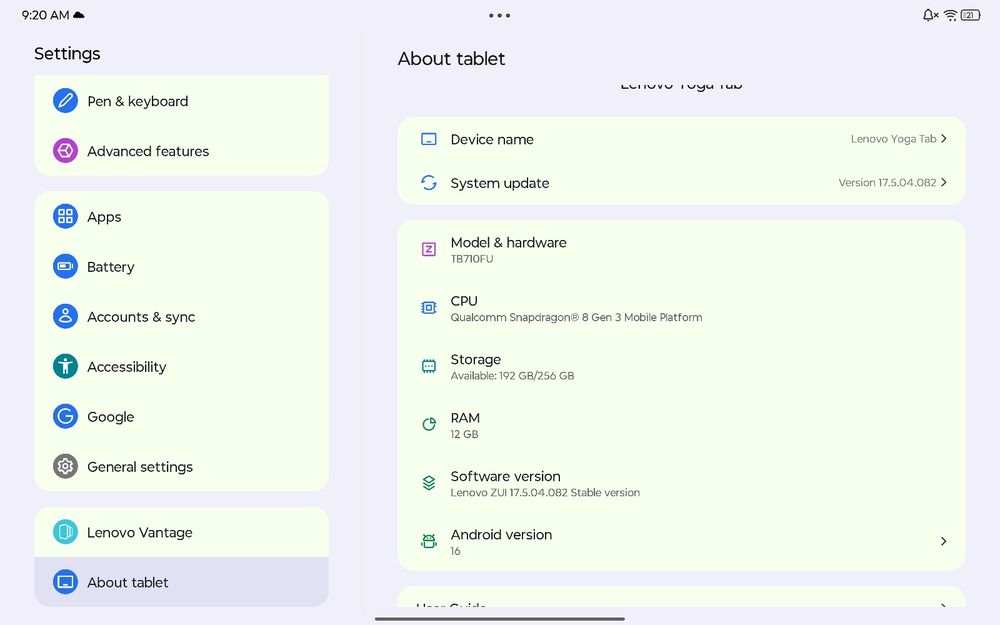Tap the Device name tablet icon
This screenshot has height=625, width=1000.
click(x=429, y=139)
